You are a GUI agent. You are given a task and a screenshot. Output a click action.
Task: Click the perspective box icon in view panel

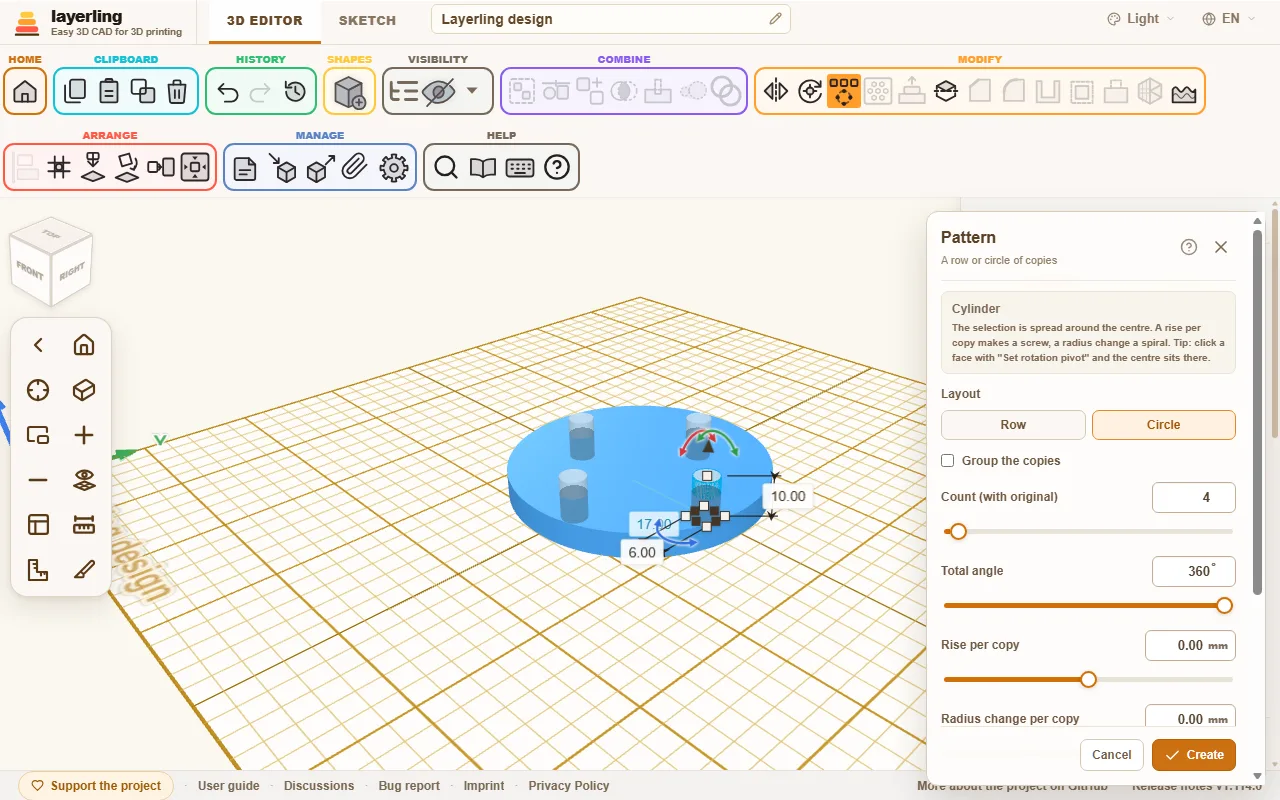[x=84, y=390]
